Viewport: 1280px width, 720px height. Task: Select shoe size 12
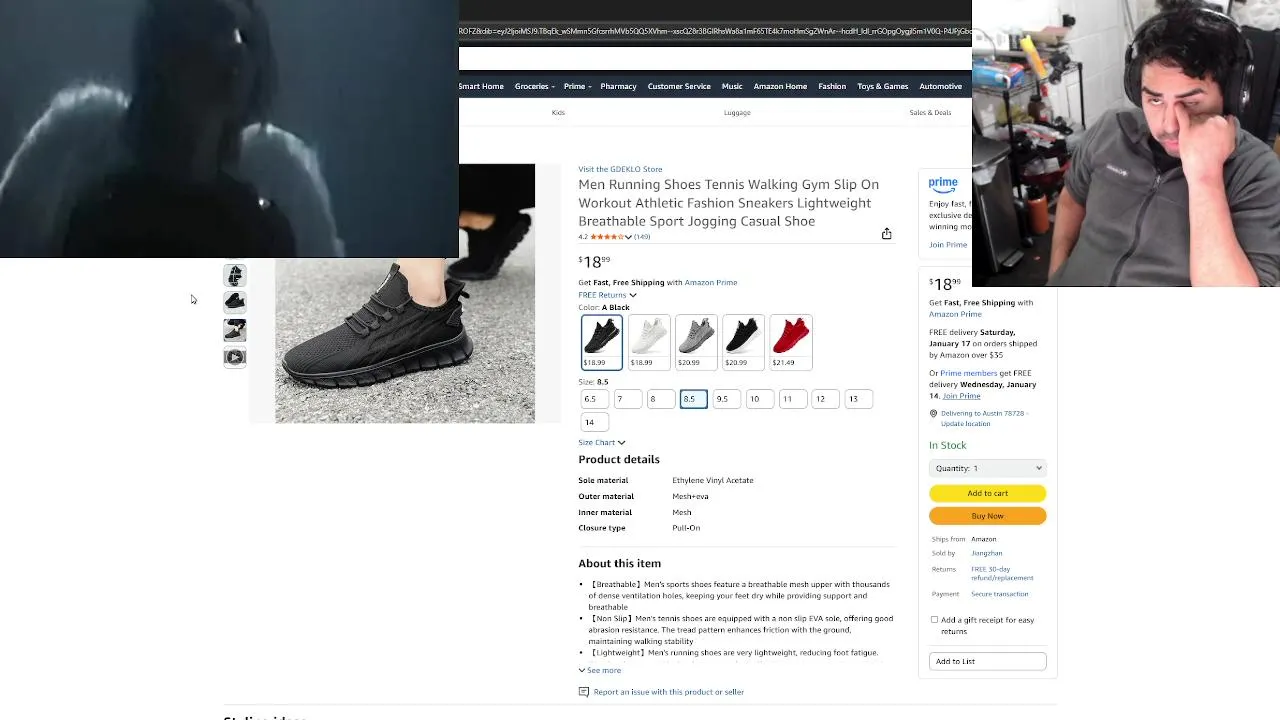click(825, 399)
